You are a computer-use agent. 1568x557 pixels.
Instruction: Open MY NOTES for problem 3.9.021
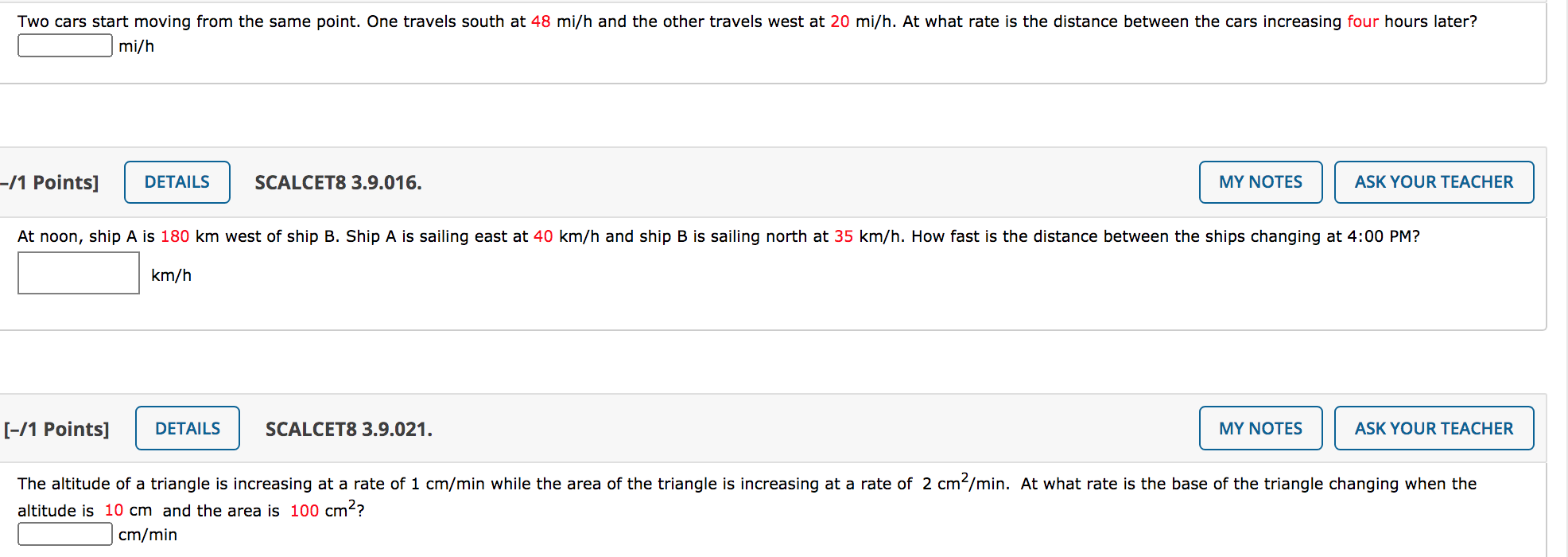tap(1259, 428)
